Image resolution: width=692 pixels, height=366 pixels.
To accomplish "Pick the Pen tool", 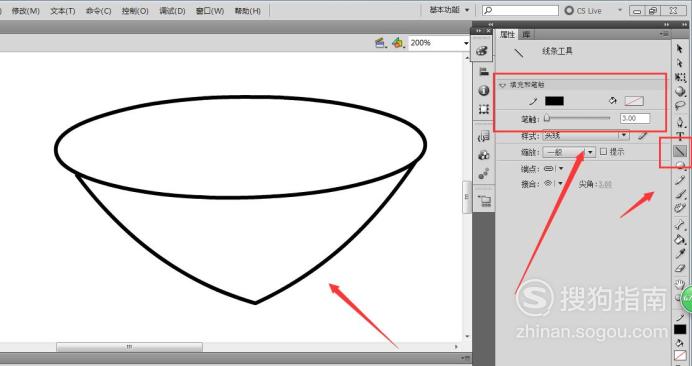I will point(680,121).
